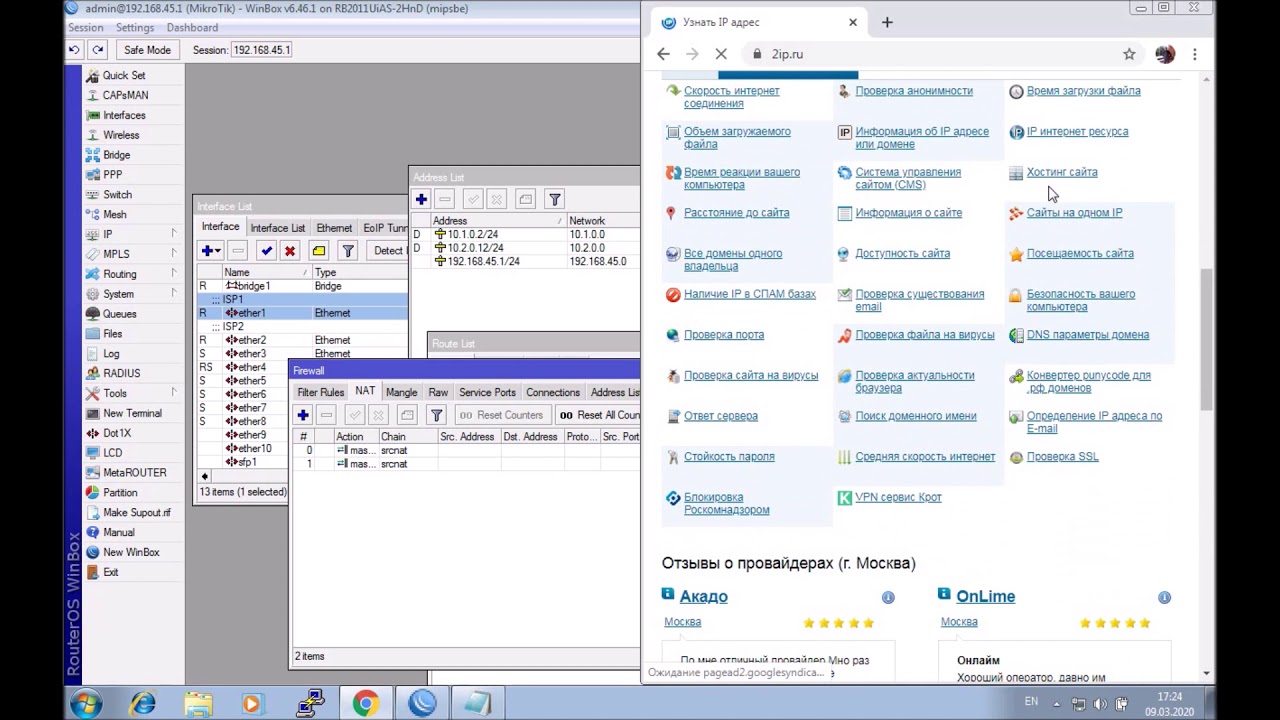This screenshot has width=1280, height=720.
Task: Open the add dropdown in Interface List
Action: click(x=211, y=251)
